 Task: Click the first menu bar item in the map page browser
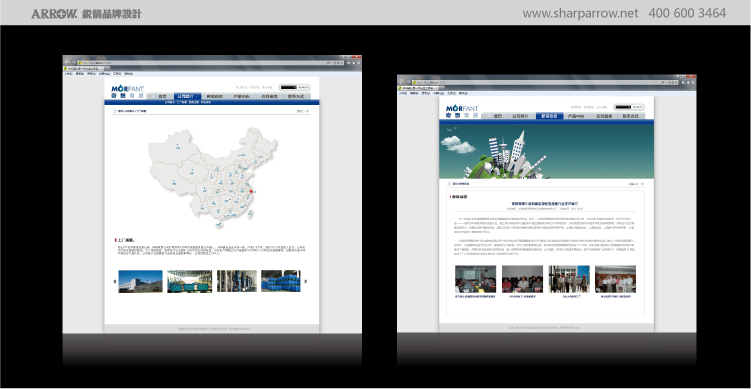[x=68, y=74]
